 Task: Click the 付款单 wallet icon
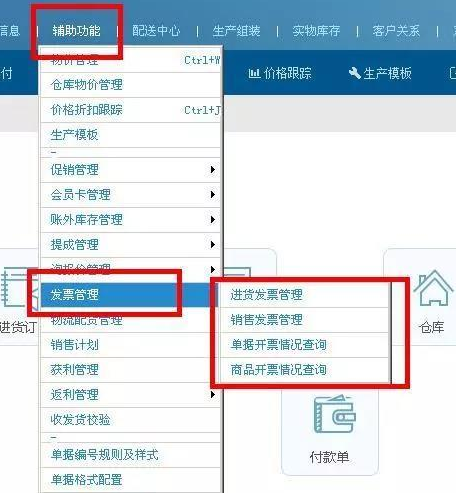tap(335, 414)
